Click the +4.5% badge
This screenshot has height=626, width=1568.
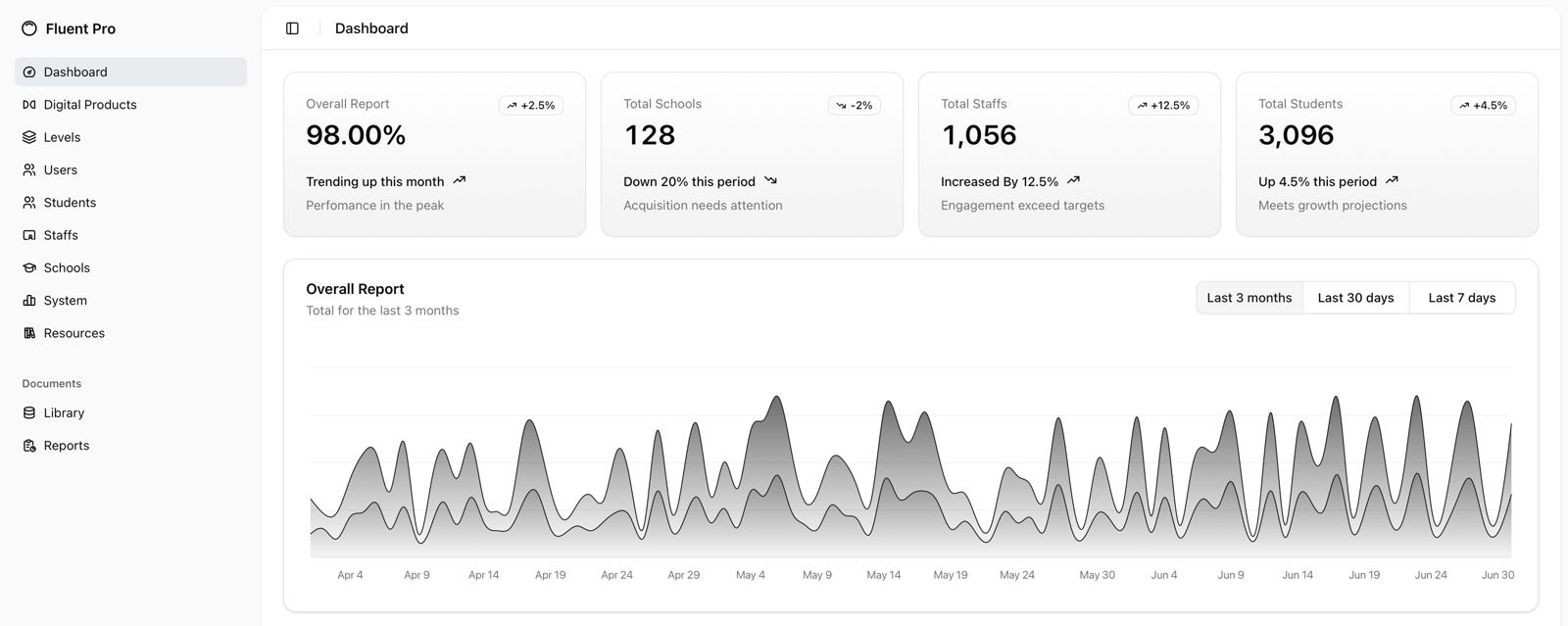[x=1483, y=105]
